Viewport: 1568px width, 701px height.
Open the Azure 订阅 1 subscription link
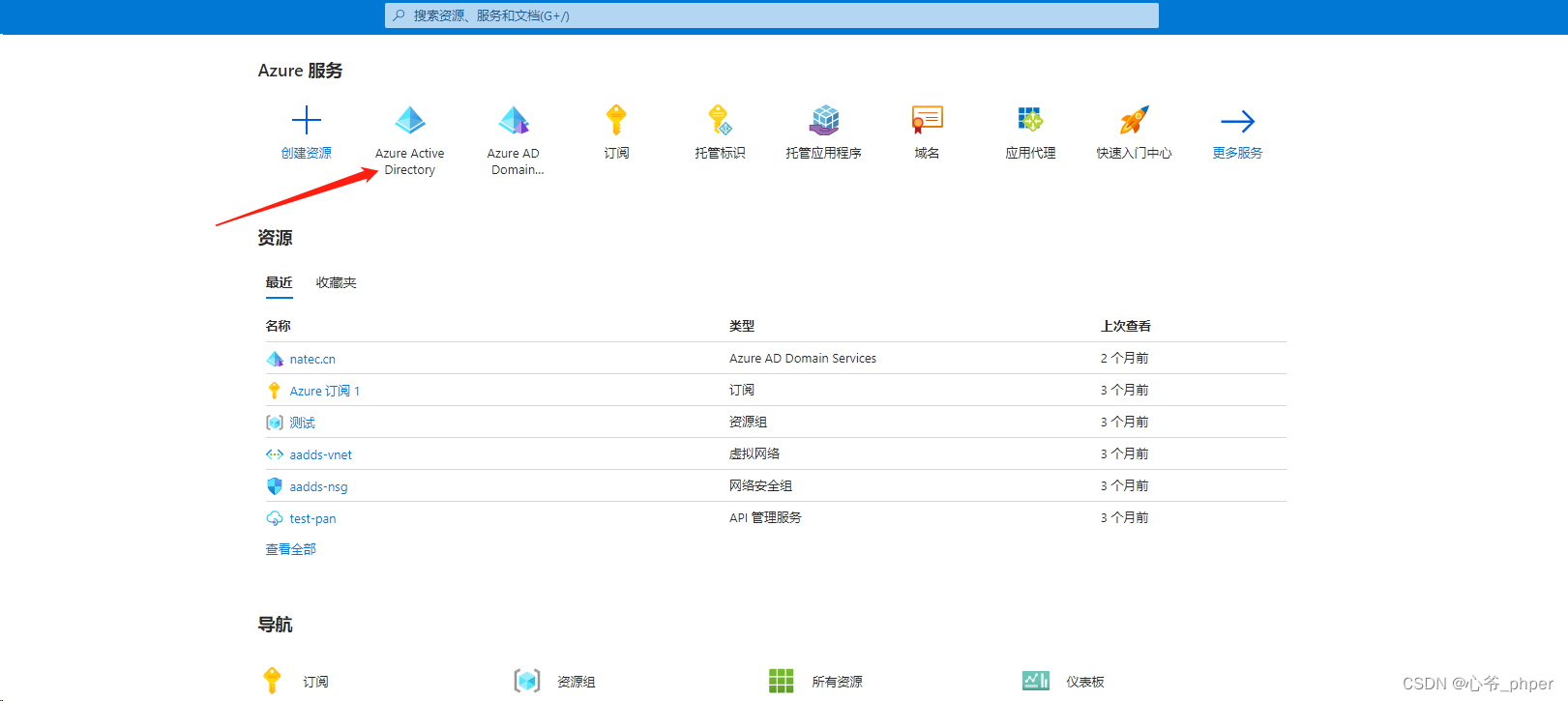point(325,391)
